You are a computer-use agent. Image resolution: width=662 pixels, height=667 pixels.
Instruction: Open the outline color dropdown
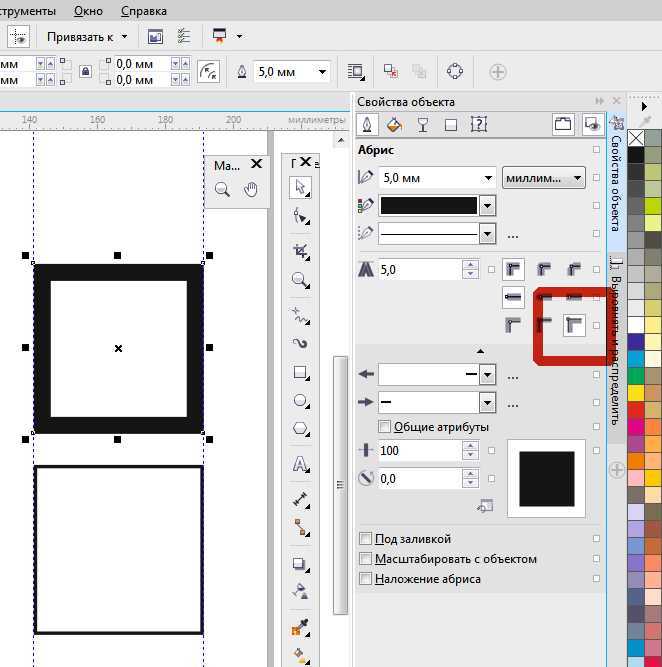pyautogui.click(x=487, y=205)
